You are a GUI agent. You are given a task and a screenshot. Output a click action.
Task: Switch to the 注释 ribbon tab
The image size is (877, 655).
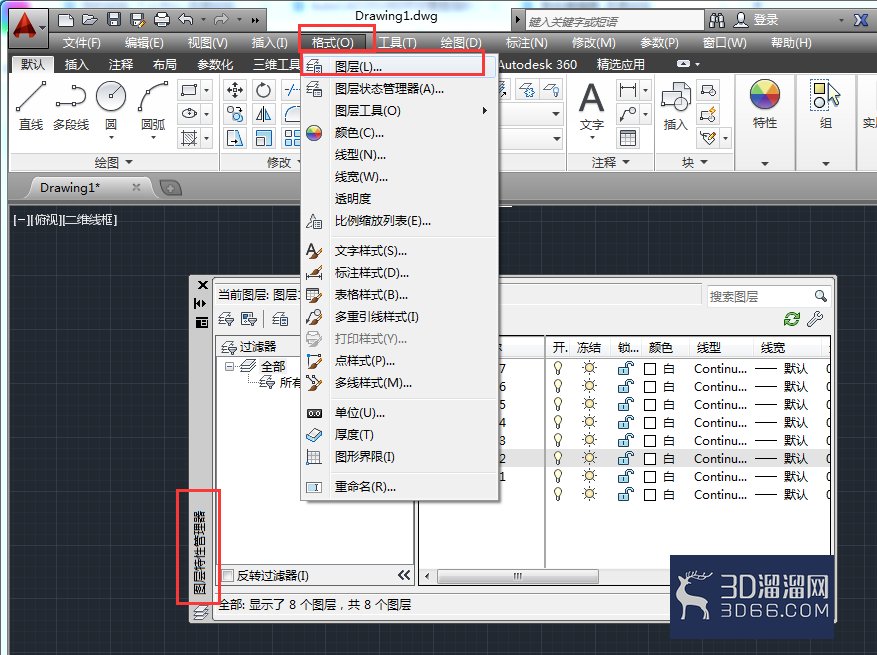pyautogui.click(x=121, y=64)
